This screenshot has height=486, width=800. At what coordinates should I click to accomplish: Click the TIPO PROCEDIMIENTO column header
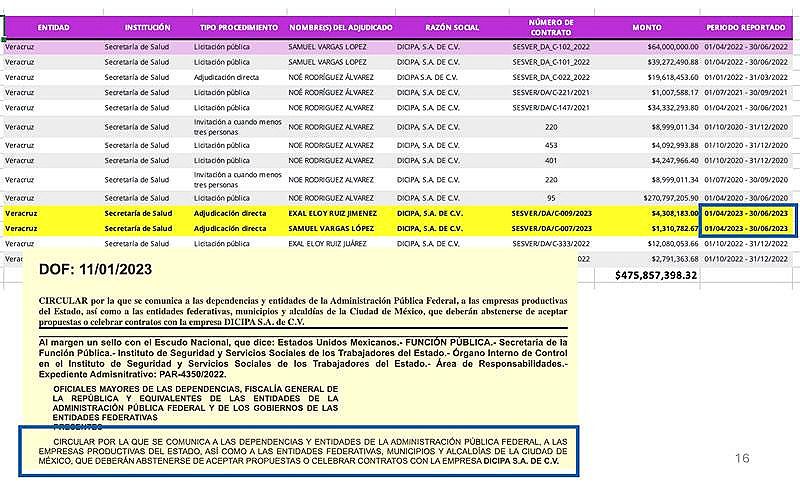coord(236,27)
